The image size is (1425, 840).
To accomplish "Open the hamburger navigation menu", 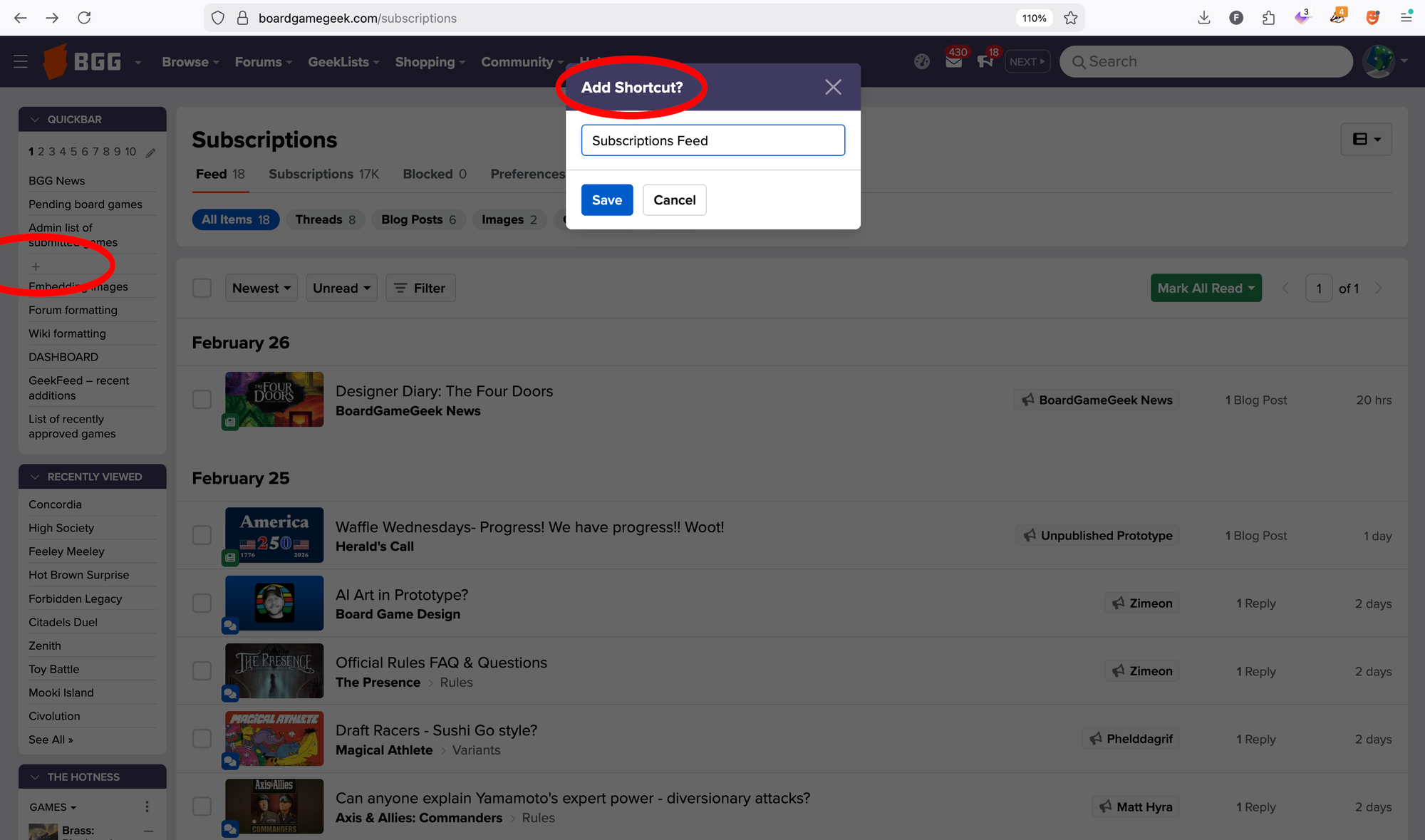I will click(20, 61).
